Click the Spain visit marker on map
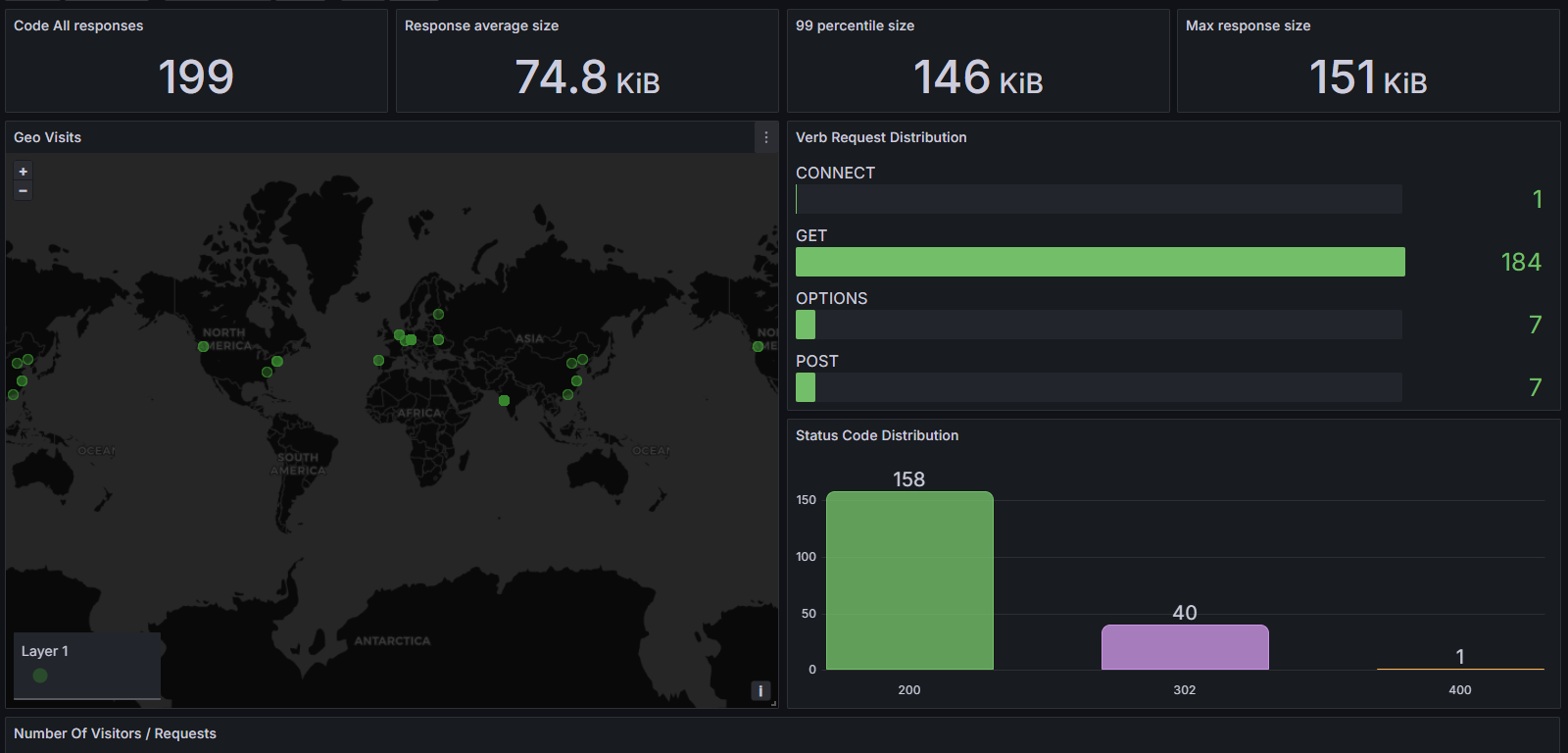 pos(378,360)
